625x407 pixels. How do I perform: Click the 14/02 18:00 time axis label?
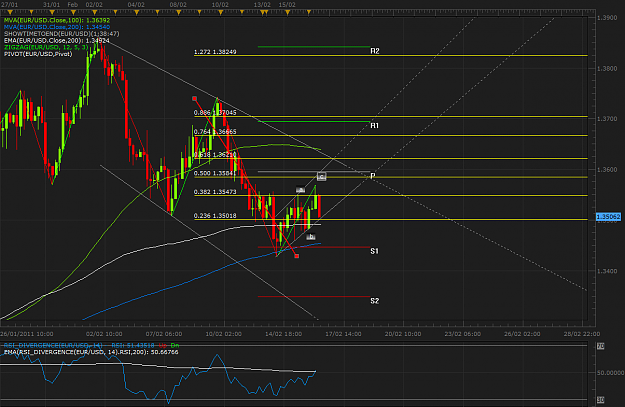click(283, 334)
